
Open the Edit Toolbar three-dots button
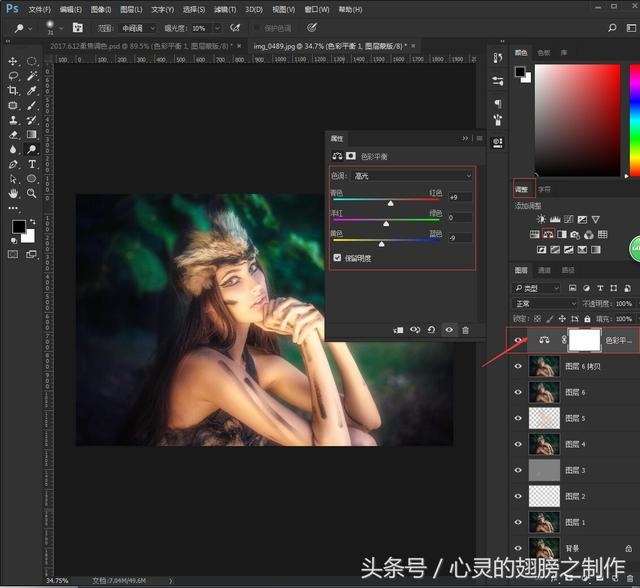tap(13, 208)
